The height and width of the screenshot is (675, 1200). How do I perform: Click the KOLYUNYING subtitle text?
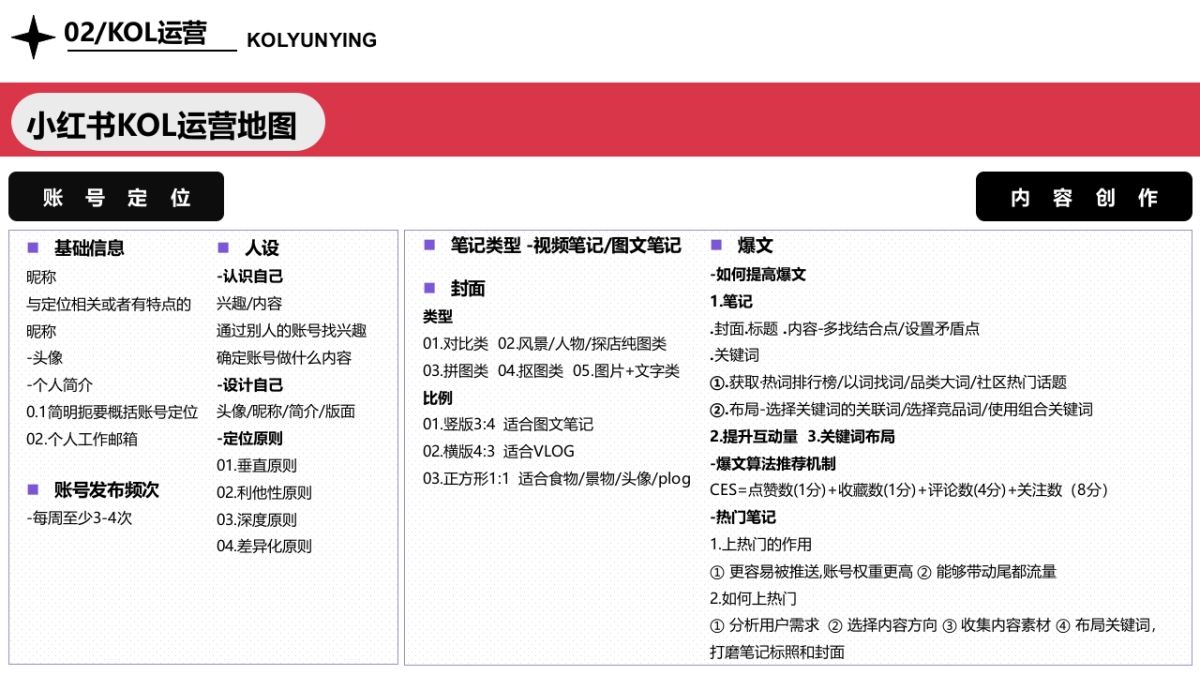click(312, 41)
